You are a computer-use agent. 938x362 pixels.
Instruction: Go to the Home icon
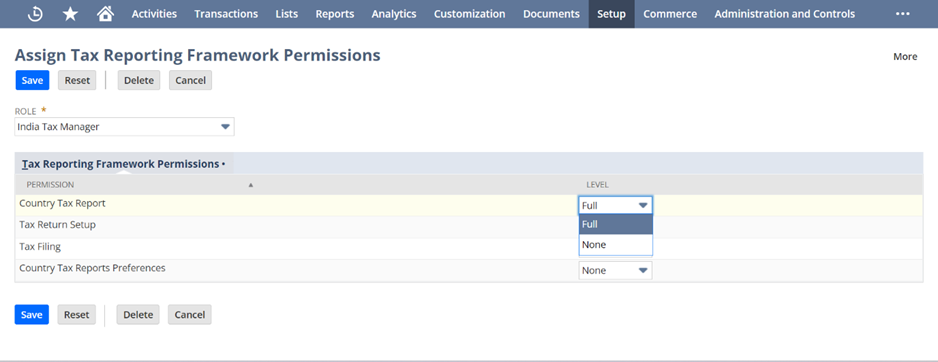coord(105,14)
